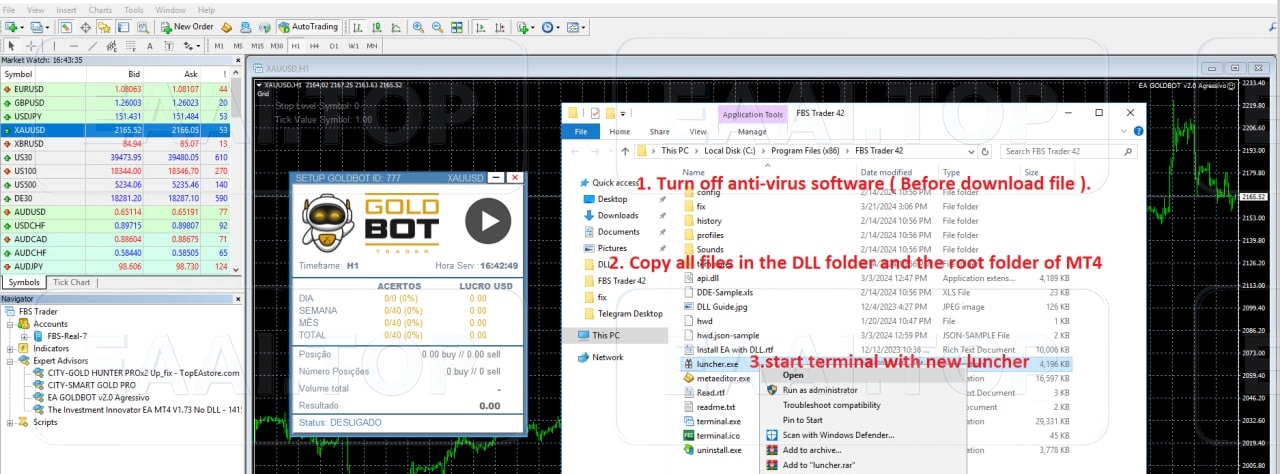Click the GoldBot play button
This screenshot has height=474, width=1280.
[x=488, y=219]
